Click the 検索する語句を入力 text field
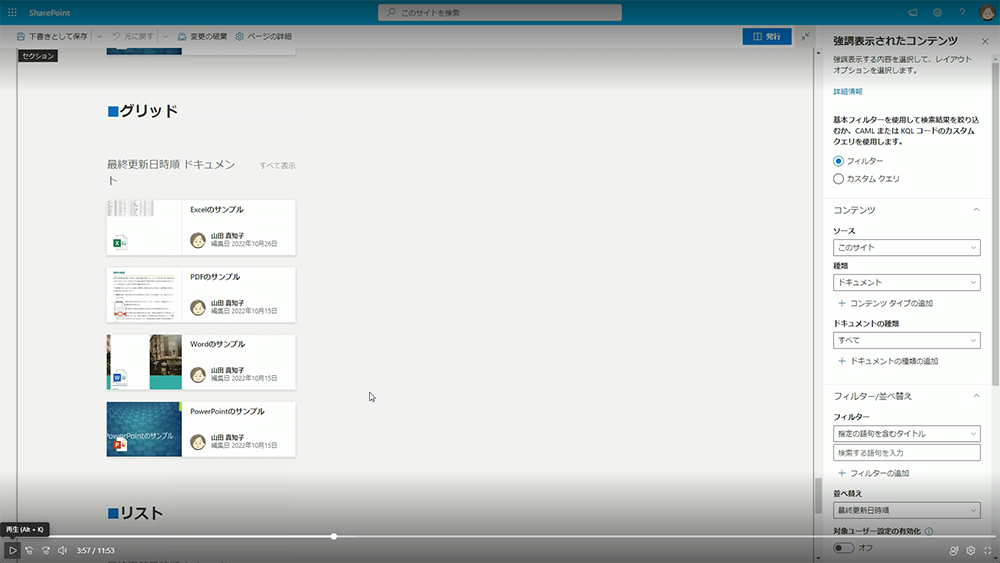The width and height of the screenshot is (1000, 563). pyautogui.click(x=906, y=453)
